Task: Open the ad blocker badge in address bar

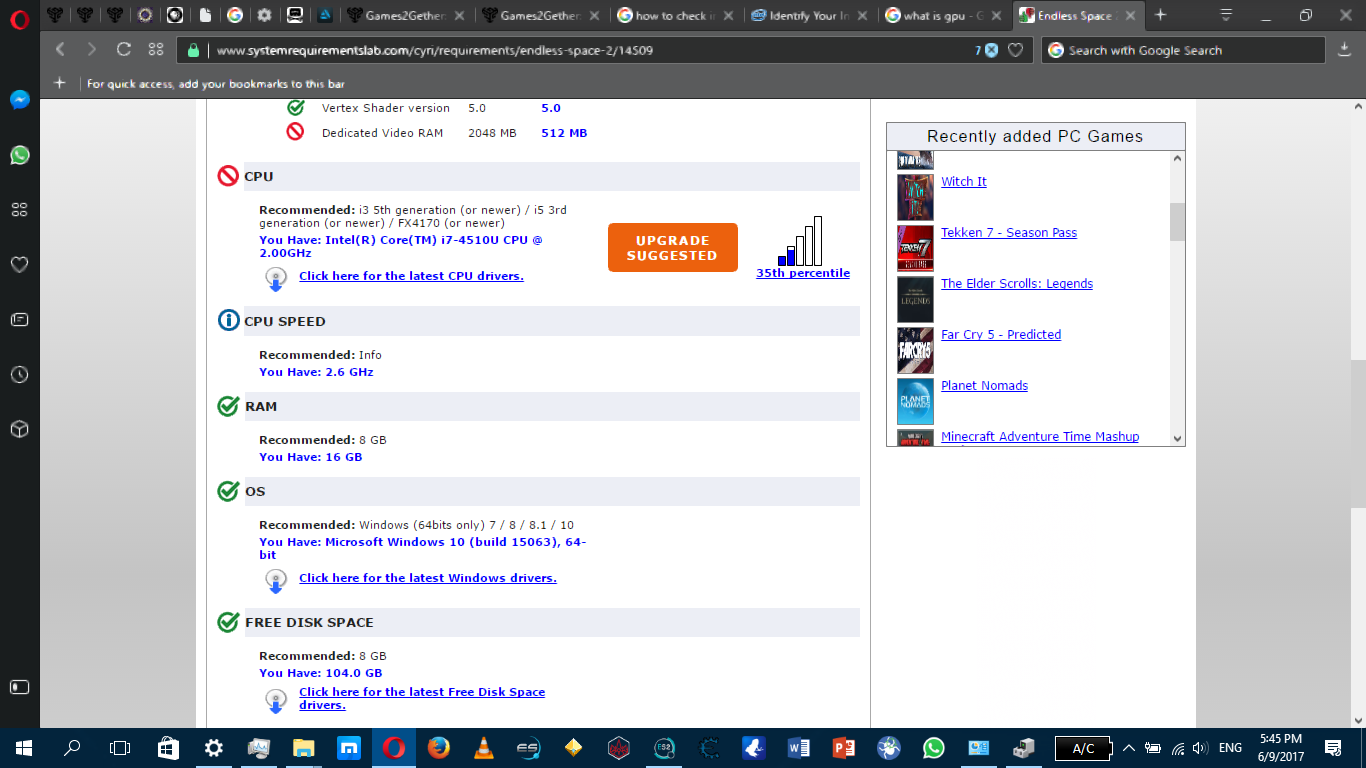Action: 986,50
